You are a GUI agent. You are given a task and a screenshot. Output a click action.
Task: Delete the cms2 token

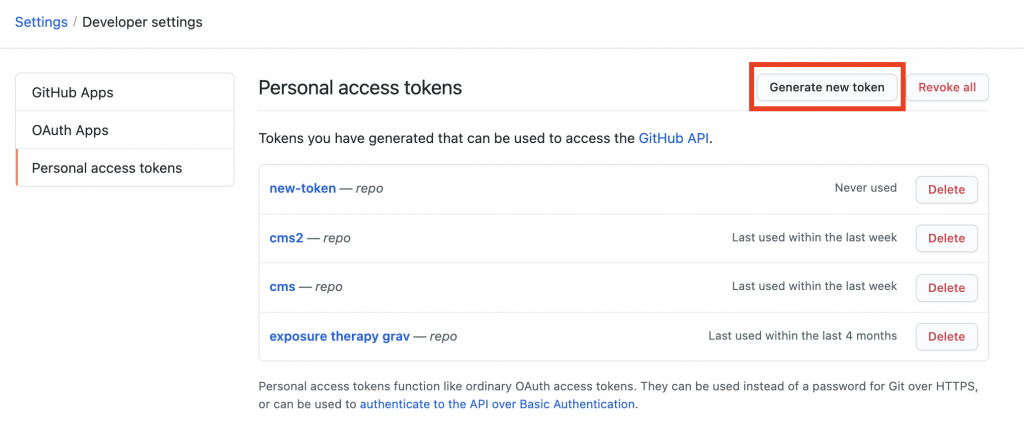[946, 238]
